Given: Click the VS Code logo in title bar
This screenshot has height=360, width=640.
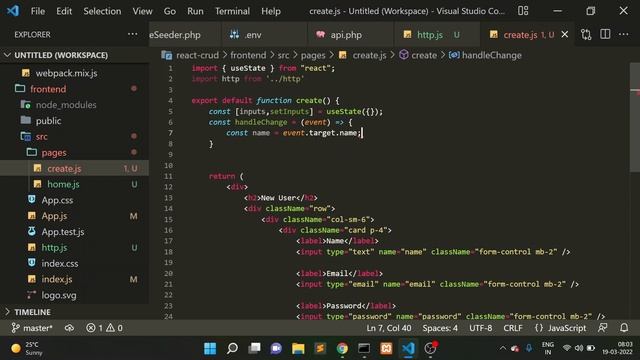Looking at the screenshot, I should tap(13, 11).
